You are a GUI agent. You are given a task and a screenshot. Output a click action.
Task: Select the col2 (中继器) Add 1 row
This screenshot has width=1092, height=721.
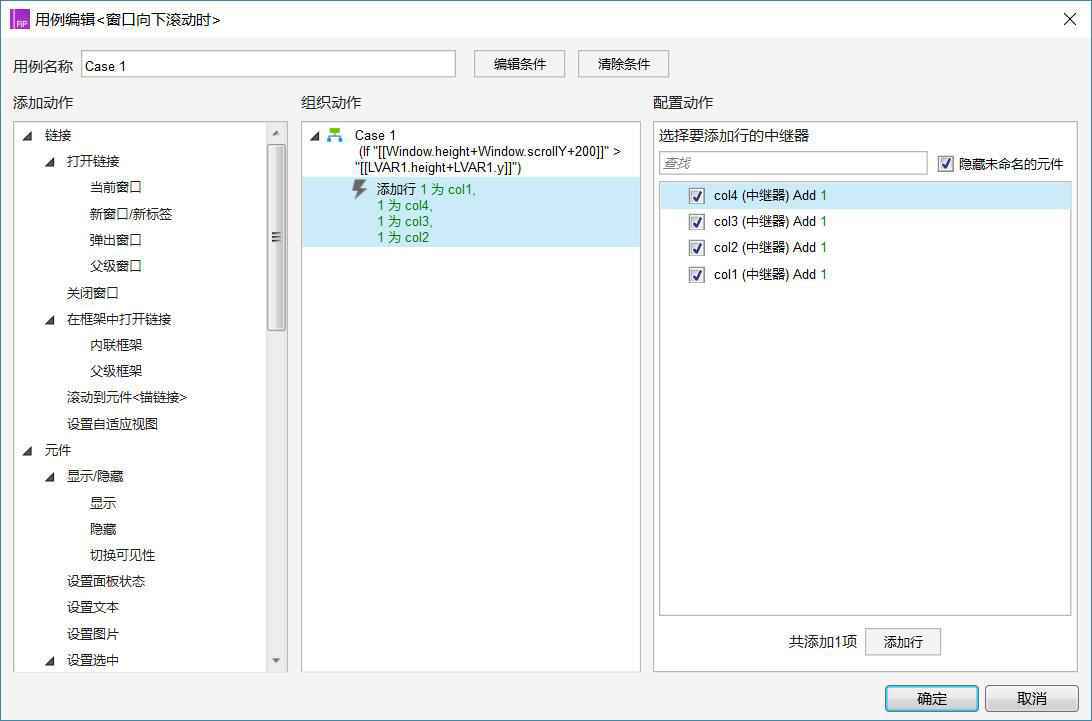[865, 248]
